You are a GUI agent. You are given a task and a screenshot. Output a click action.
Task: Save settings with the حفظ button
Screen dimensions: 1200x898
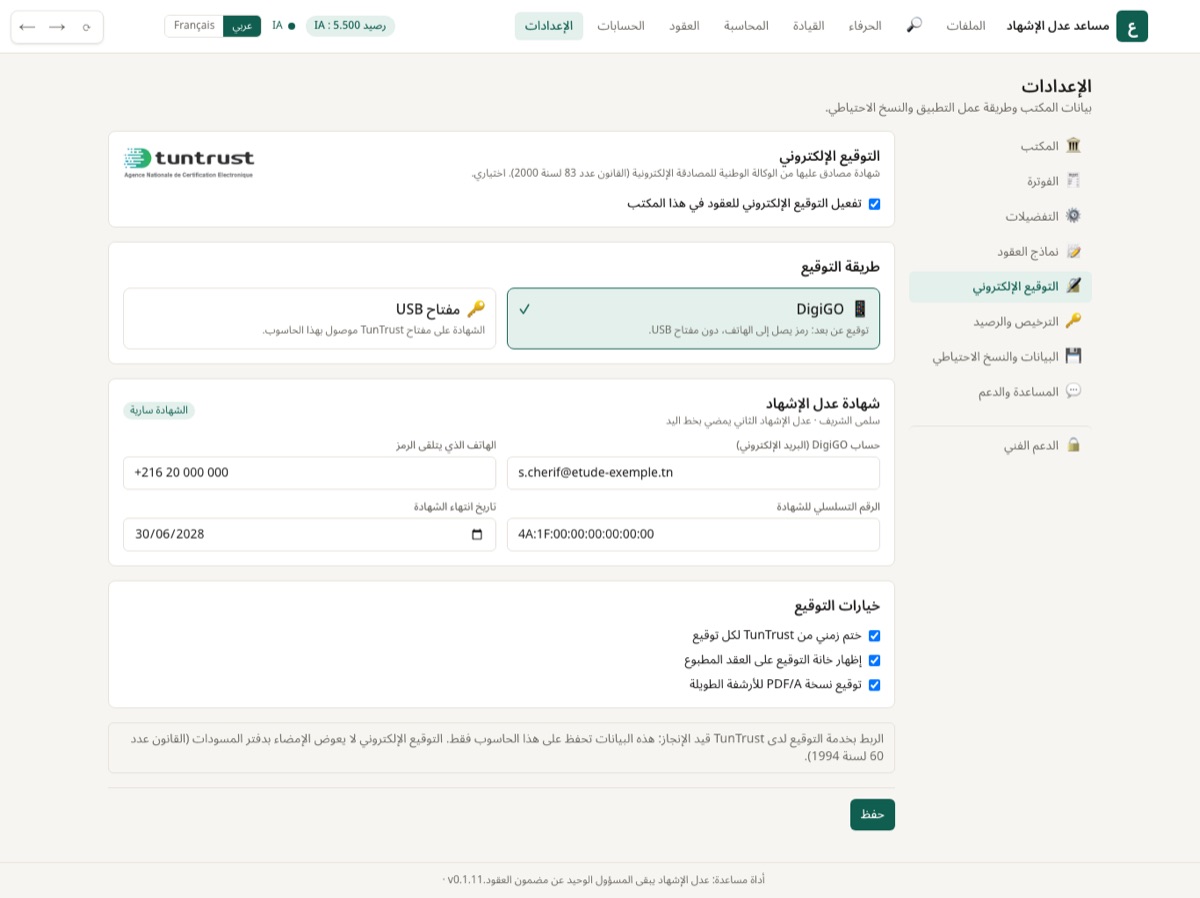(872, 814)
